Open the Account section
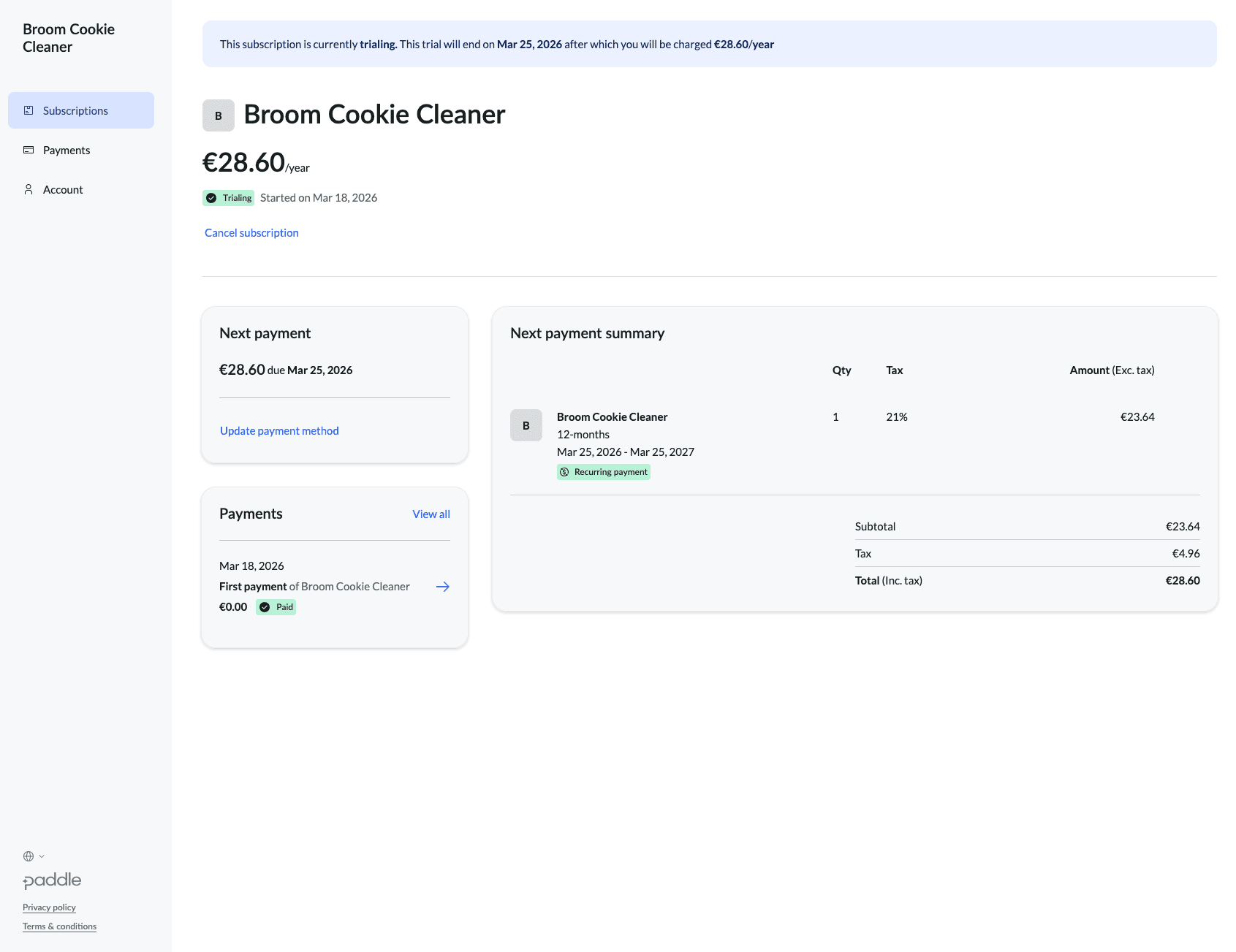The image size is (1236, 952). click(x=63, y=189)
